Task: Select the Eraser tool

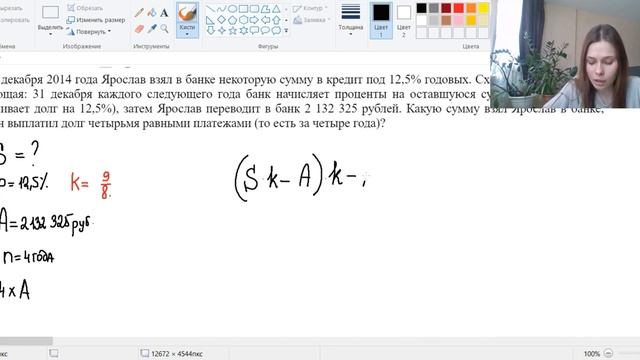Action: 139,29
